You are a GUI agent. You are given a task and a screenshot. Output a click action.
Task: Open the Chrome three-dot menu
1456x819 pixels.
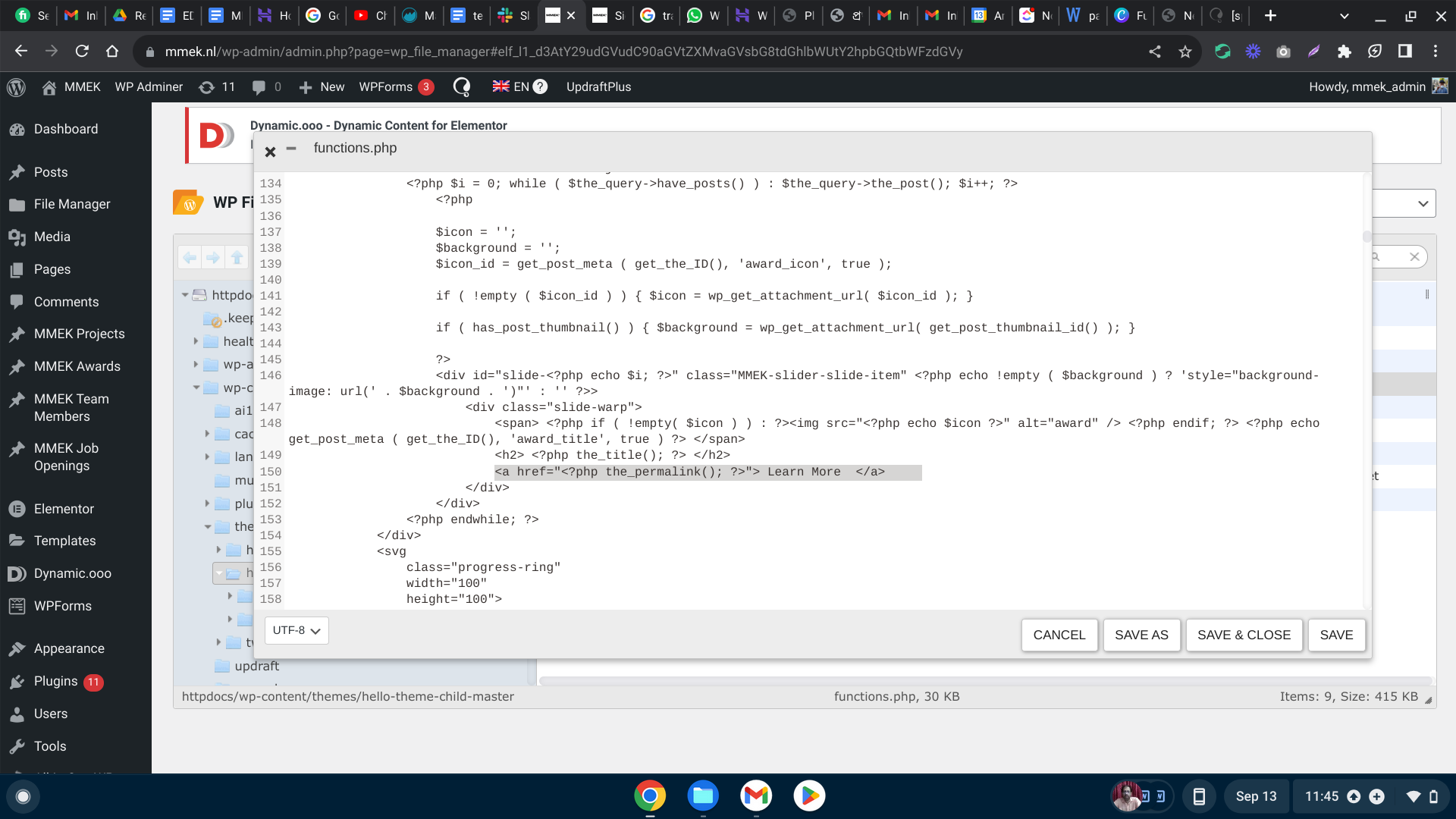(1435, 52)
